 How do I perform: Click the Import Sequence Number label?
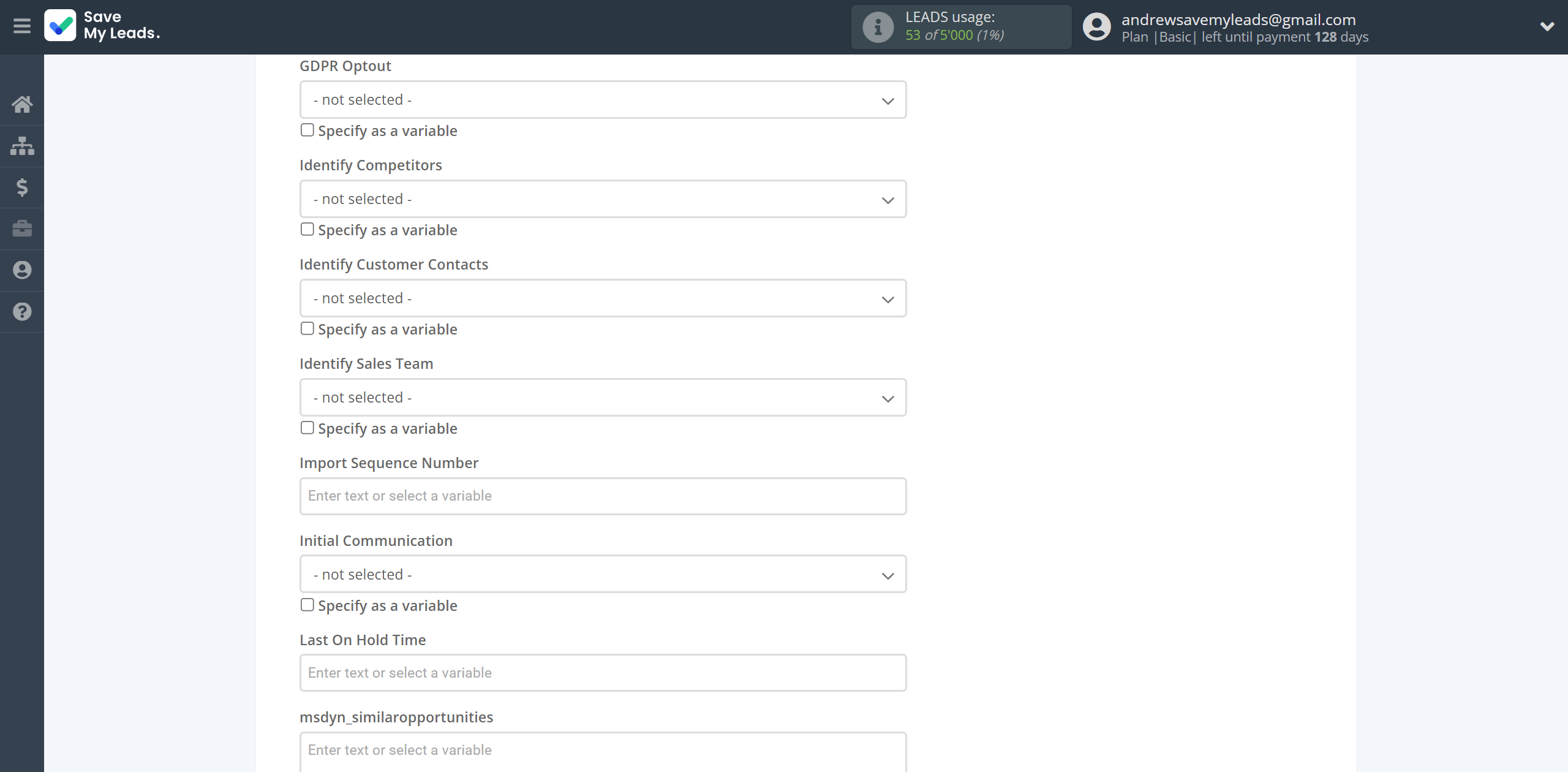[x=389, y=463]
